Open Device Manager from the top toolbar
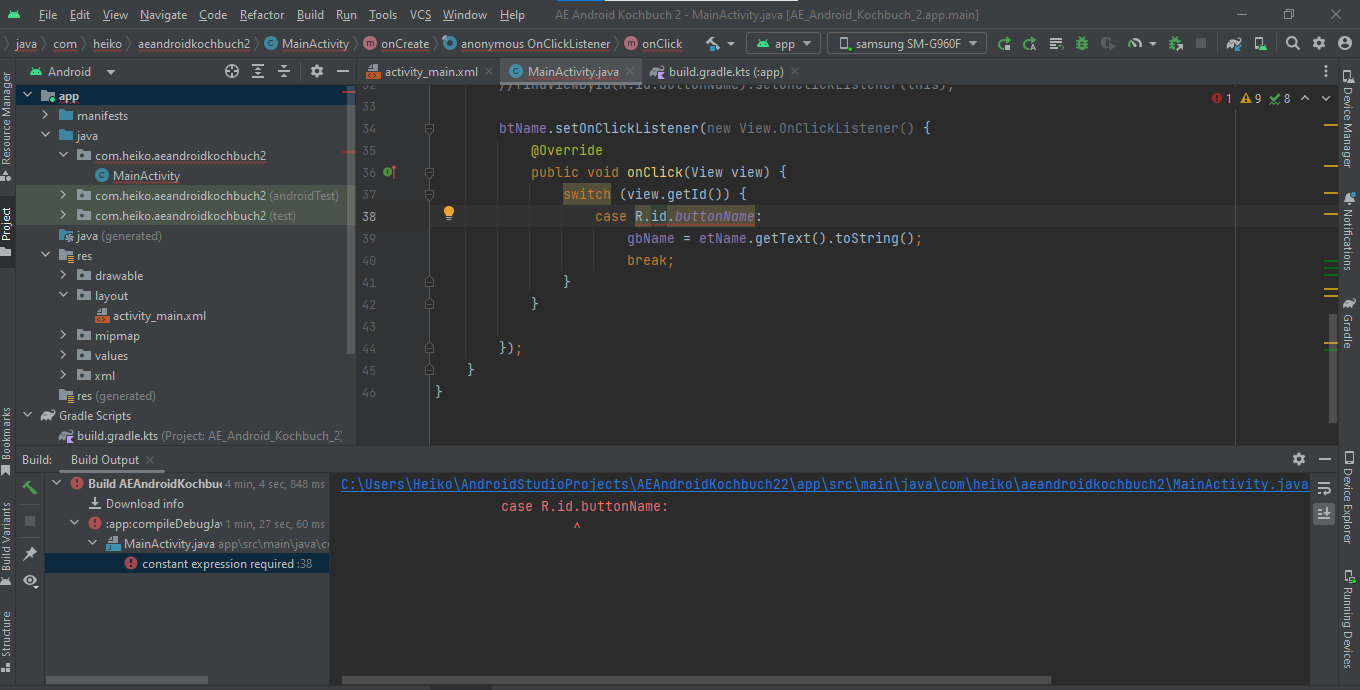 click(1261, 44)
